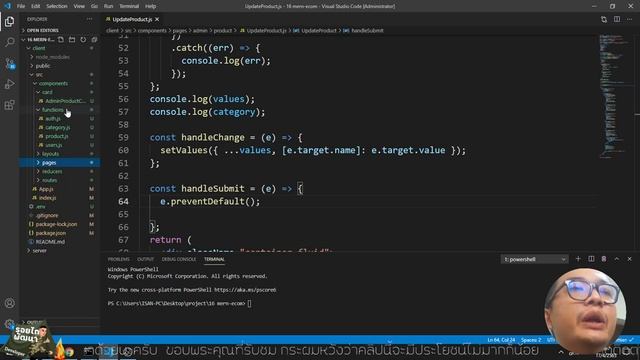640x360 pixels.
Task: Open the Run menu
Action: [108, 6]
